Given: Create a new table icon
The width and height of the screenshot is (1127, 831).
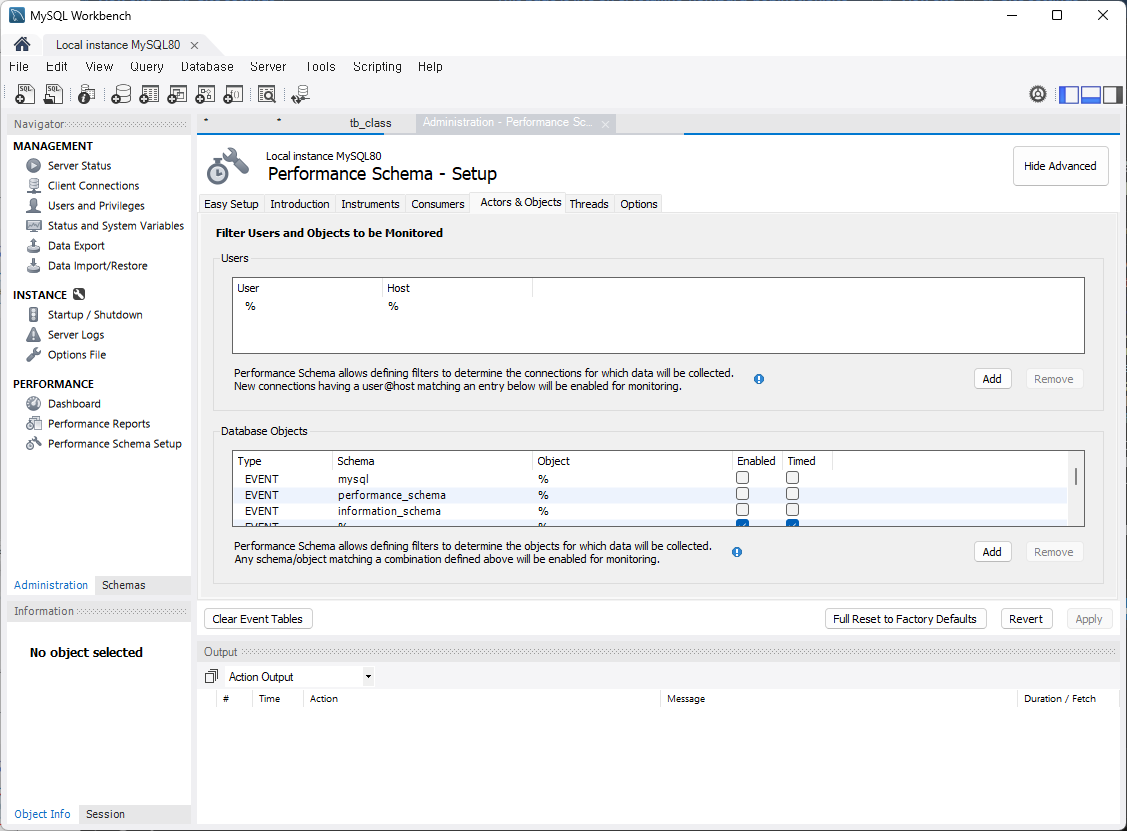Looking at the screenshot, I should coord(149,94).
